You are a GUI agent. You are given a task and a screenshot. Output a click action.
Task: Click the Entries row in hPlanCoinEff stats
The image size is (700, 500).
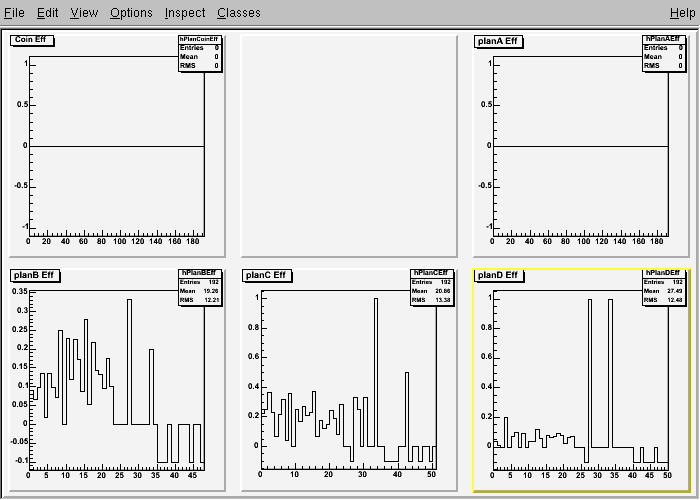pos(200,48)
